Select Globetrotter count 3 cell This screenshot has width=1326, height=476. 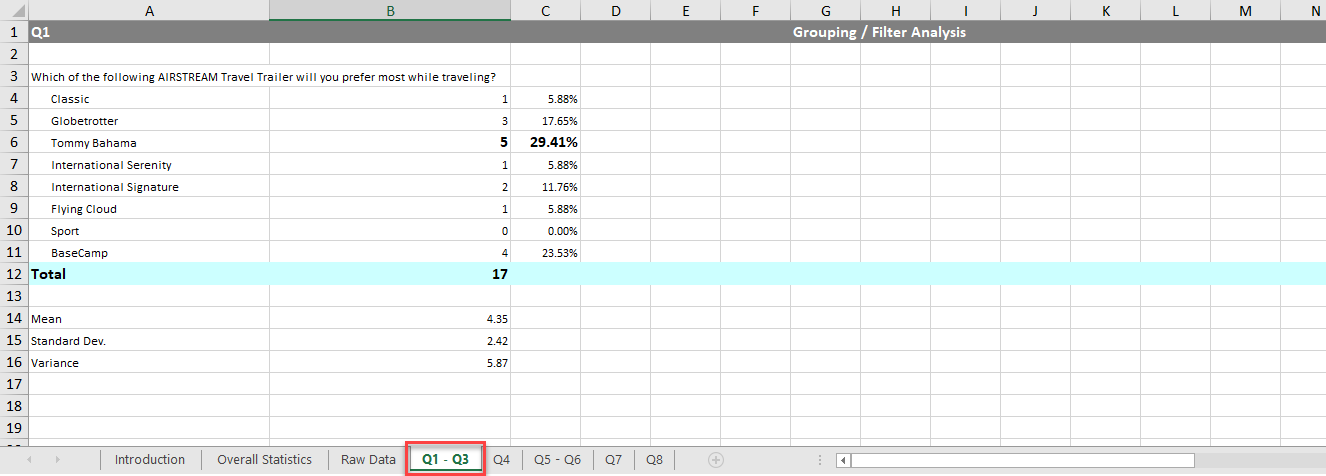click(x=390, y=121)
